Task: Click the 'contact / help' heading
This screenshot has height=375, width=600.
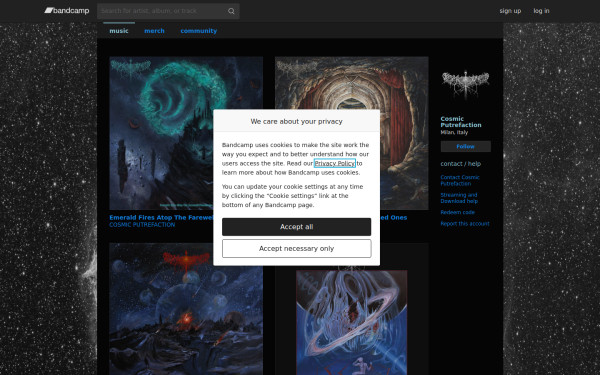Action: (x=460, y=163)
